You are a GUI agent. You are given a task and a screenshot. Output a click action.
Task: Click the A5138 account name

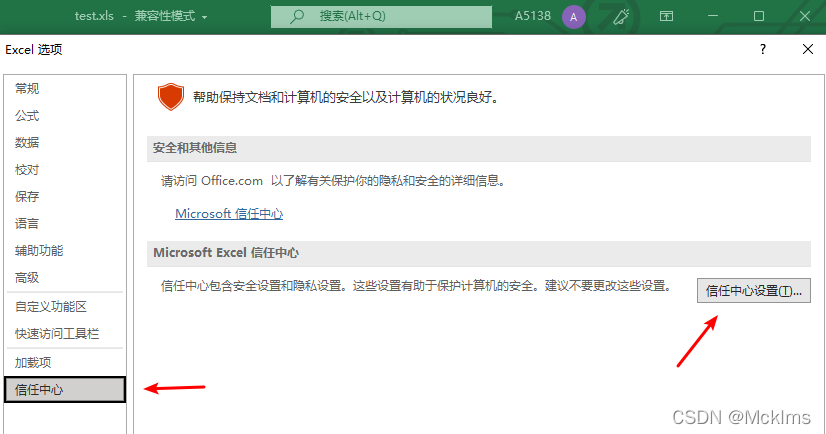533,16
